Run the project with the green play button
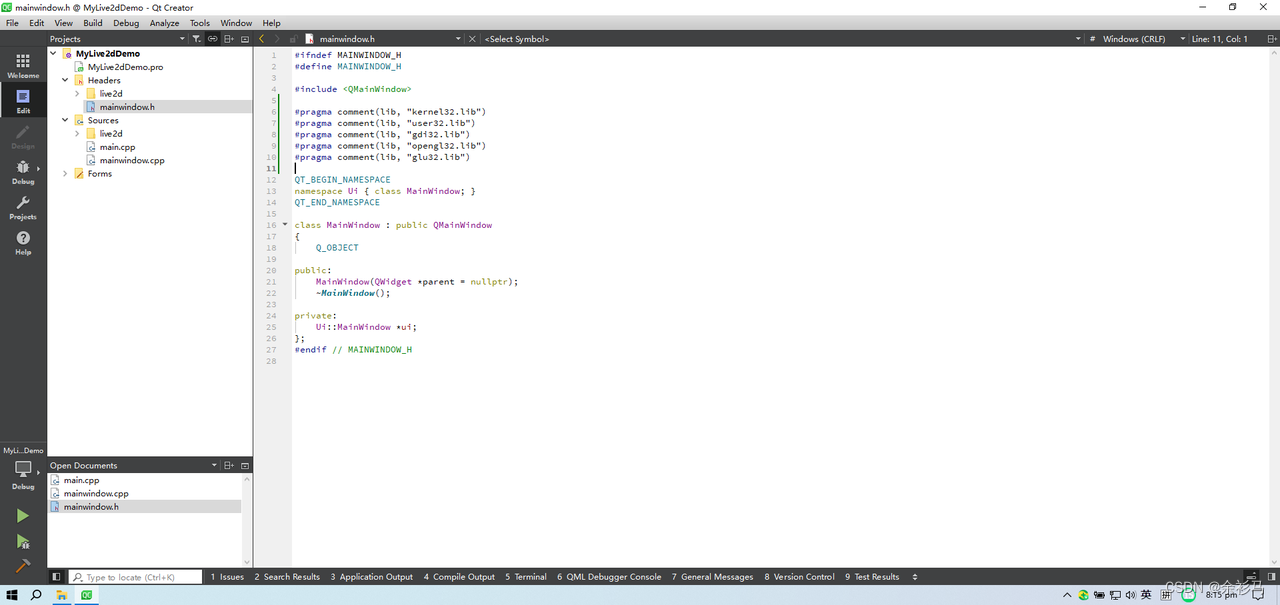The height and width of the screenshot is (605, 1280). click(23, 516)
